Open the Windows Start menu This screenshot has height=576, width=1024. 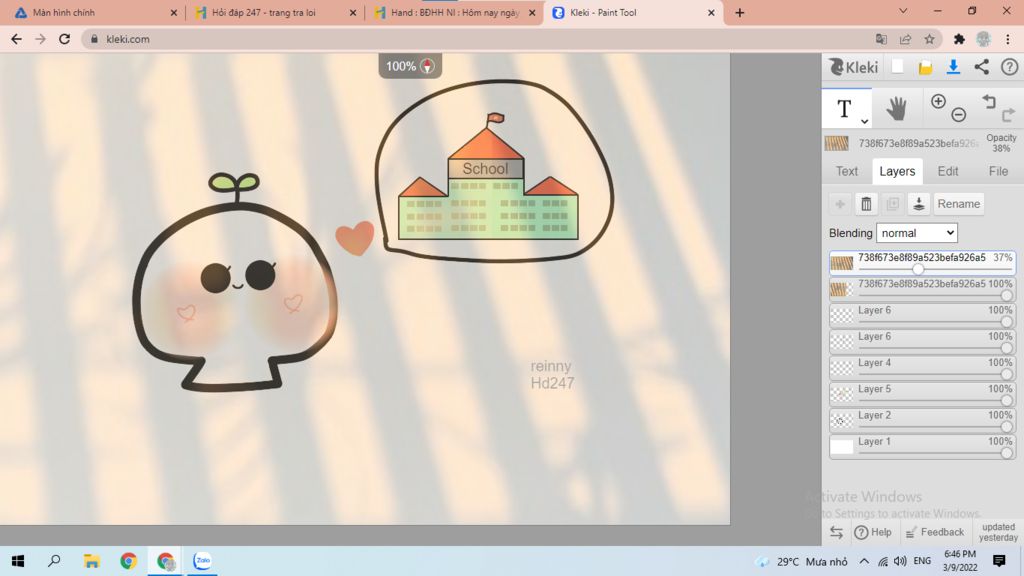(18, 561)
